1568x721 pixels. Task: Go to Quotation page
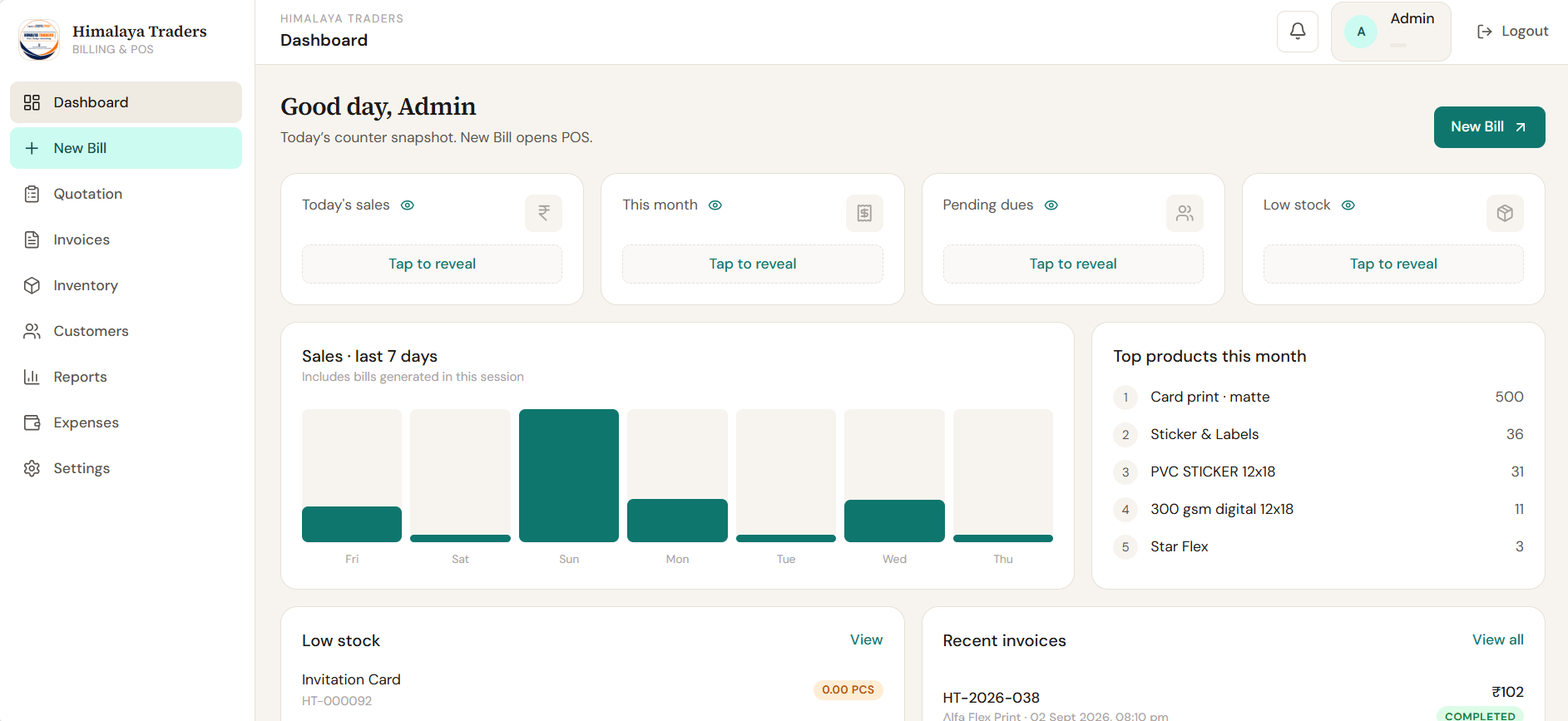tap(126, 194)
